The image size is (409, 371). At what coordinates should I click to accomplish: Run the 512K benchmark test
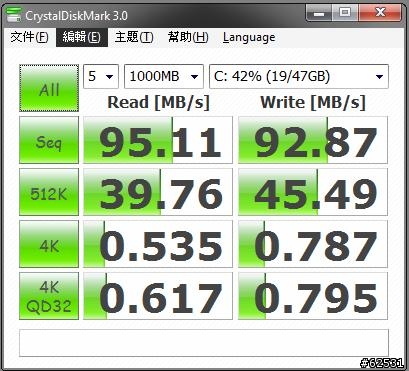49,192
